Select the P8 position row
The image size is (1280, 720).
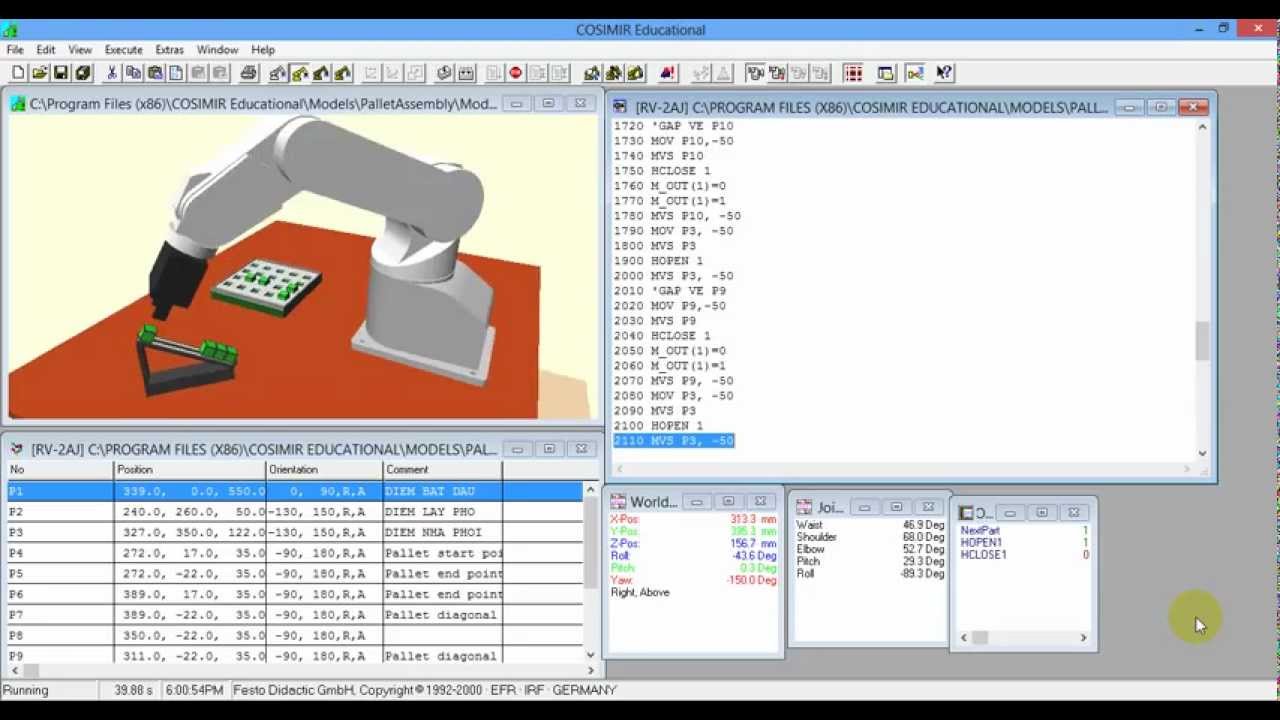tap(295, 635)
